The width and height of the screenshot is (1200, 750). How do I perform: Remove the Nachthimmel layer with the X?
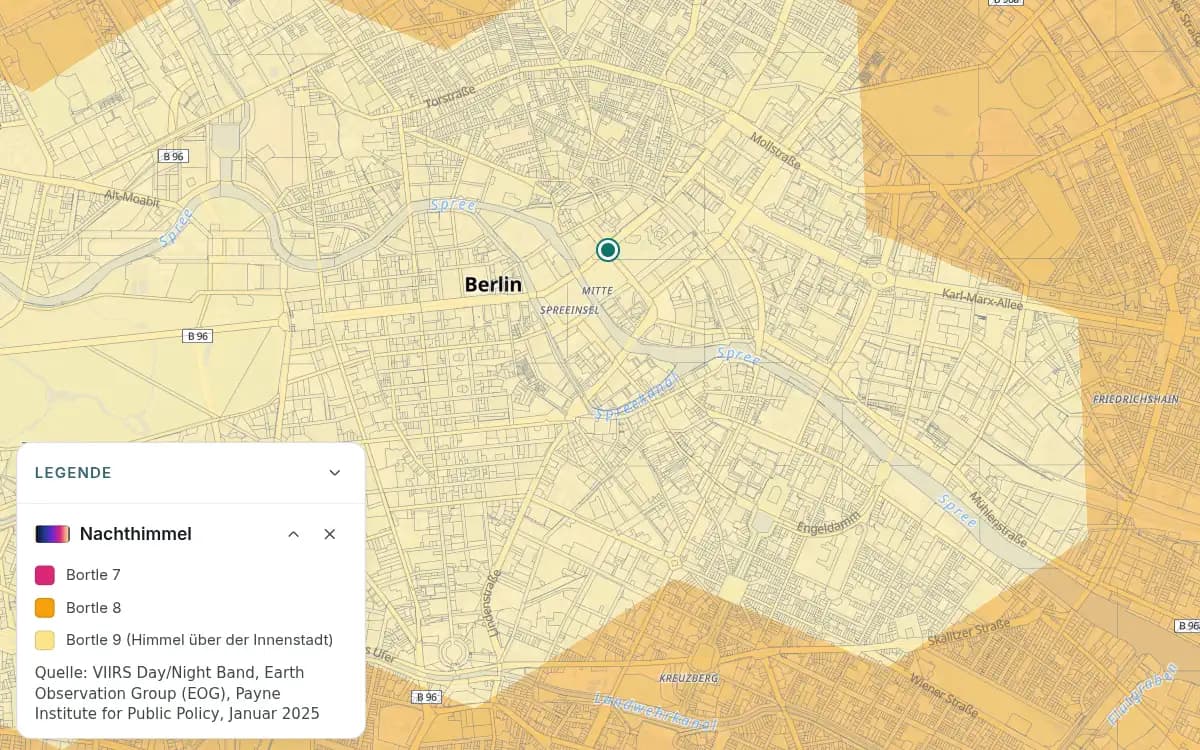point(330,534)
